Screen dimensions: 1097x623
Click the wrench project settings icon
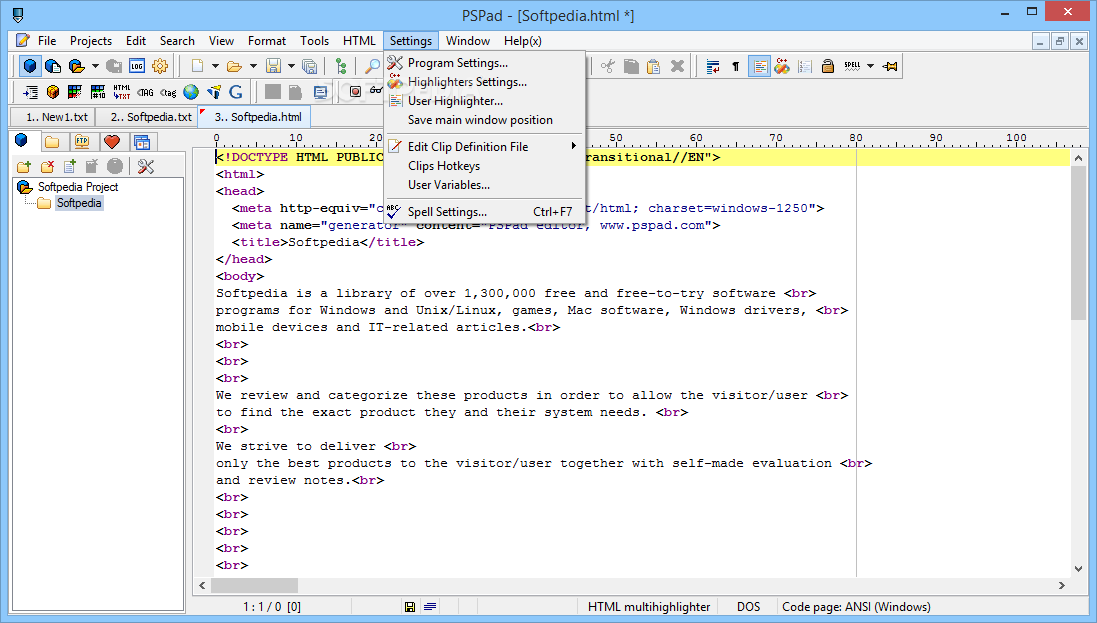tap(146, 167)
